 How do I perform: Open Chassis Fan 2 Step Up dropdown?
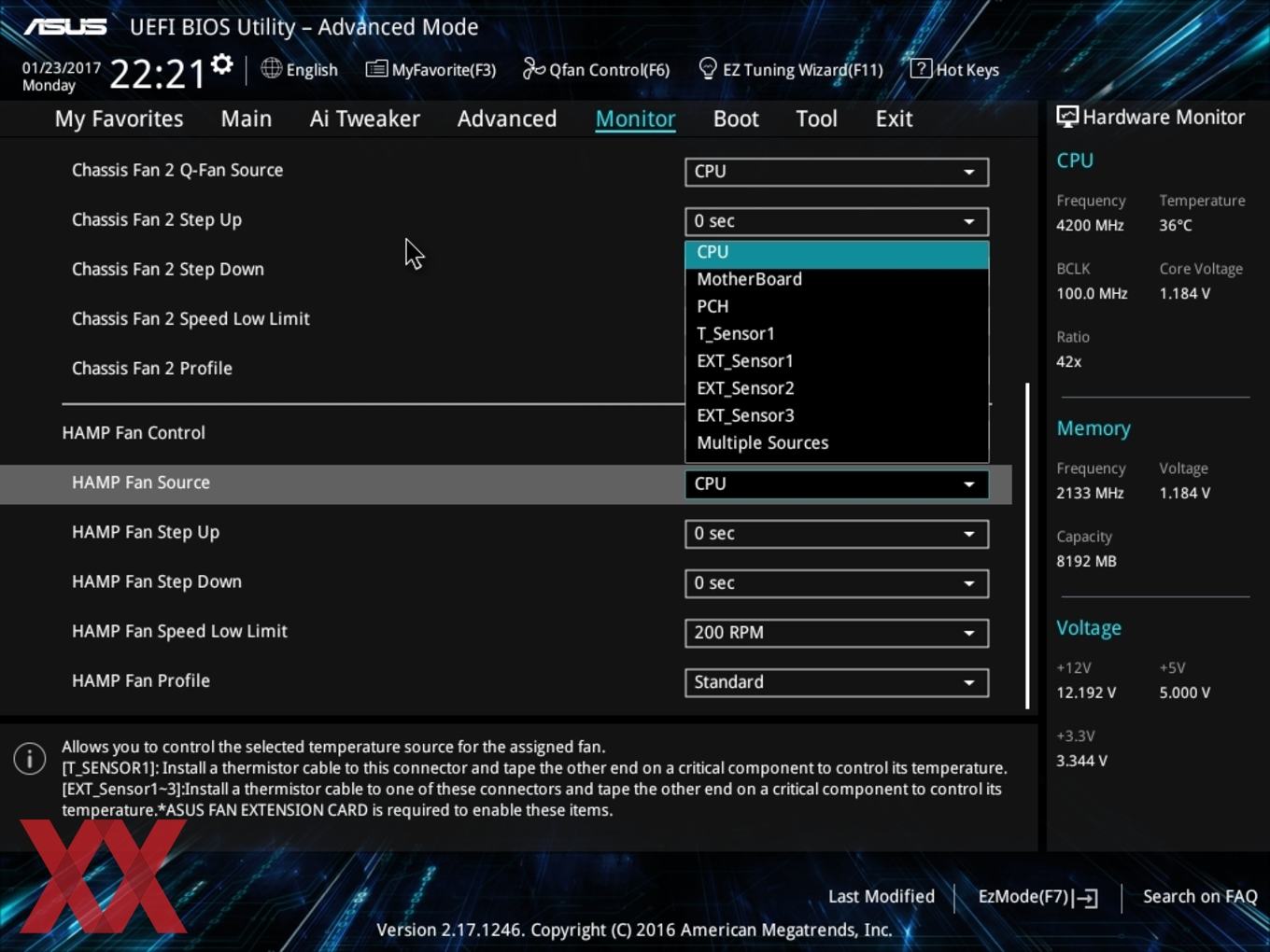[837, 221]
